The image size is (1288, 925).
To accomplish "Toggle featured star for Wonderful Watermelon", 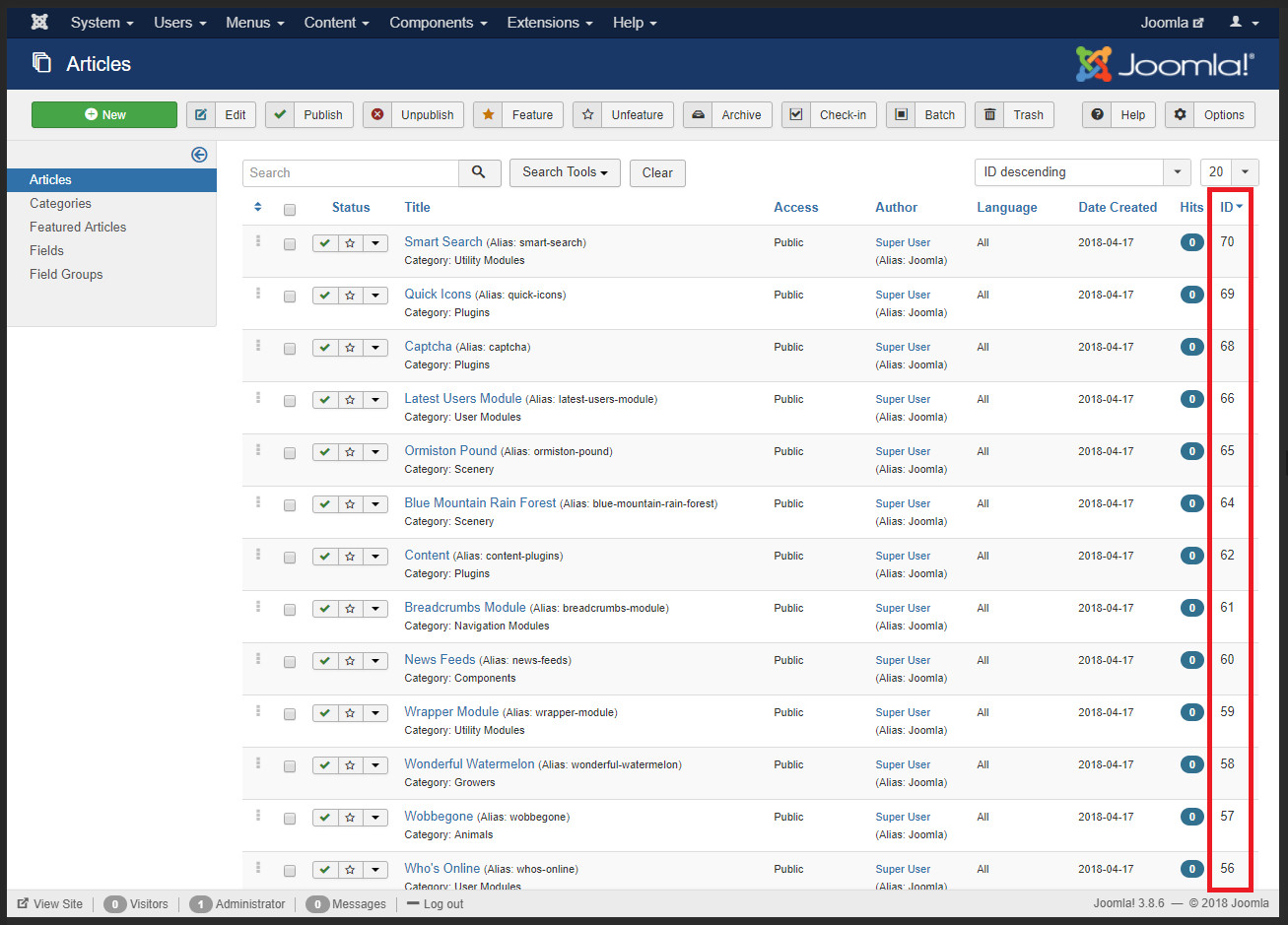I will (x=350, y=765).
